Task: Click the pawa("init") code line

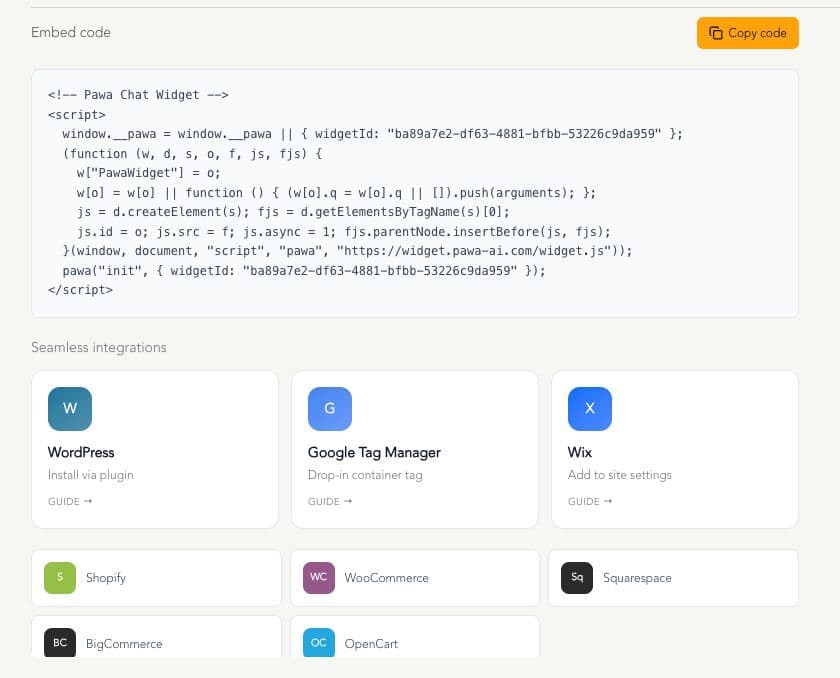Action: (x=304, y=270)
